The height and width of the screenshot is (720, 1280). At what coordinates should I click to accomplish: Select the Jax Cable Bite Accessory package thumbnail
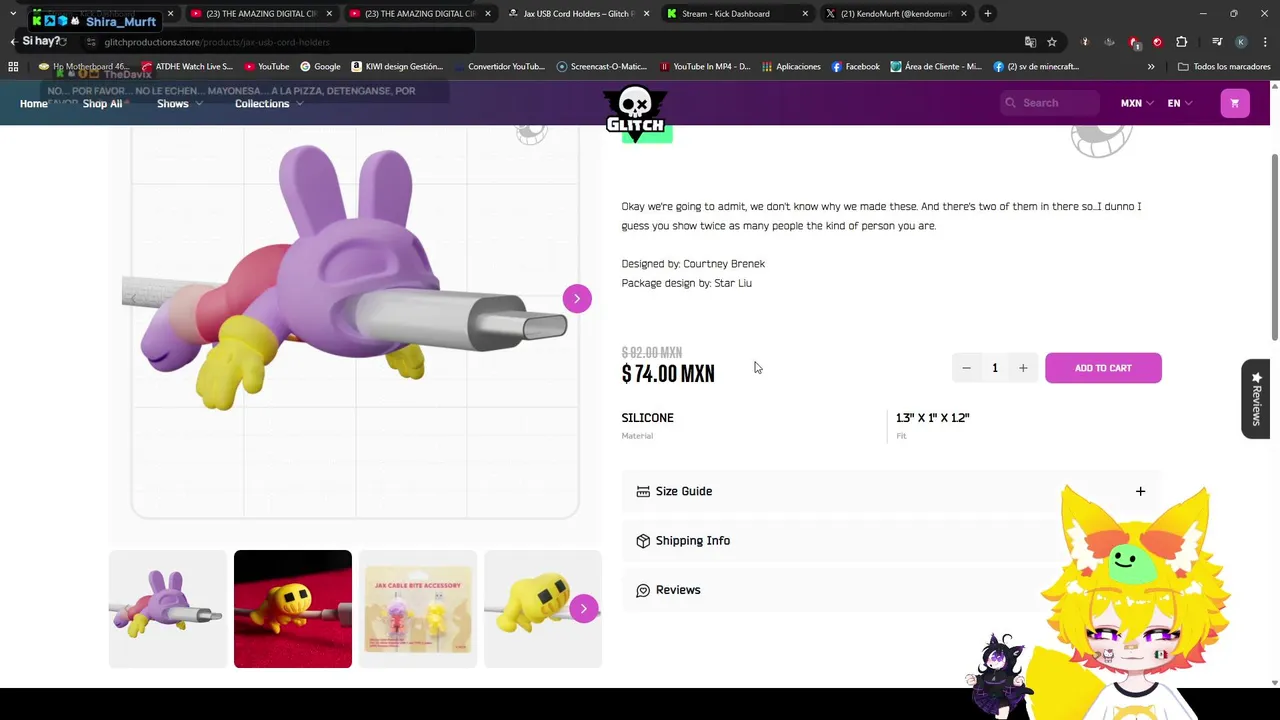[x=418, y=609]
